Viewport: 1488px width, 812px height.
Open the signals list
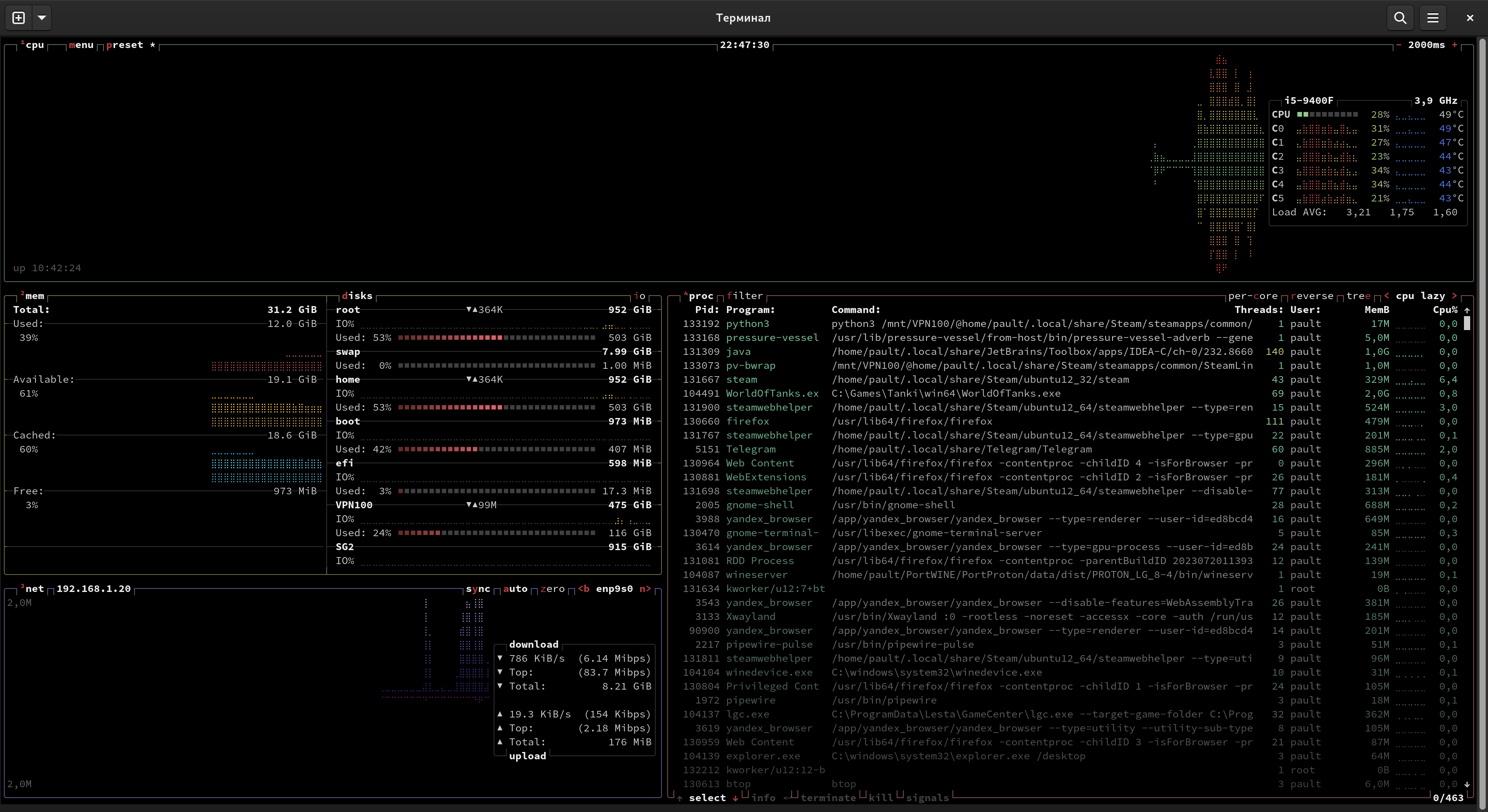(x=927, y=798)
